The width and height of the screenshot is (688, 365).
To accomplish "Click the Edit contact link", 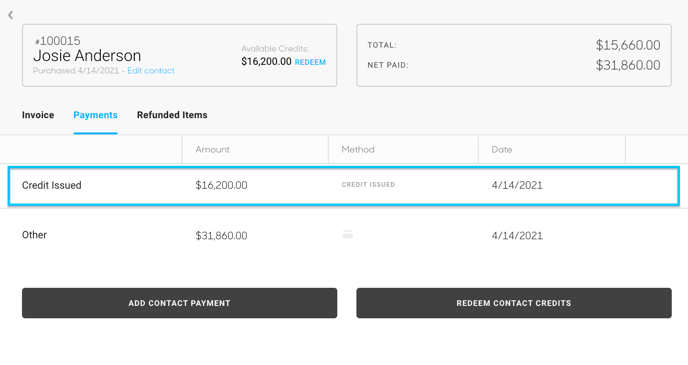I will pyautogui.click(x=151, y=71).
